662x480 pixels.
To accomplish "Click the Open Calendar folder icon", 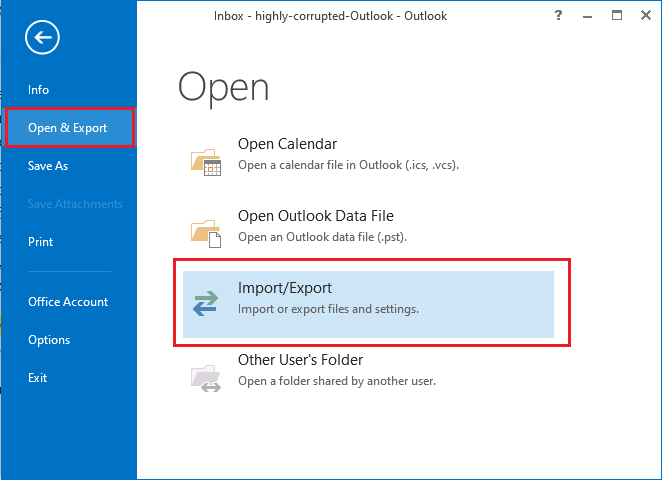I will click(206, 162).
